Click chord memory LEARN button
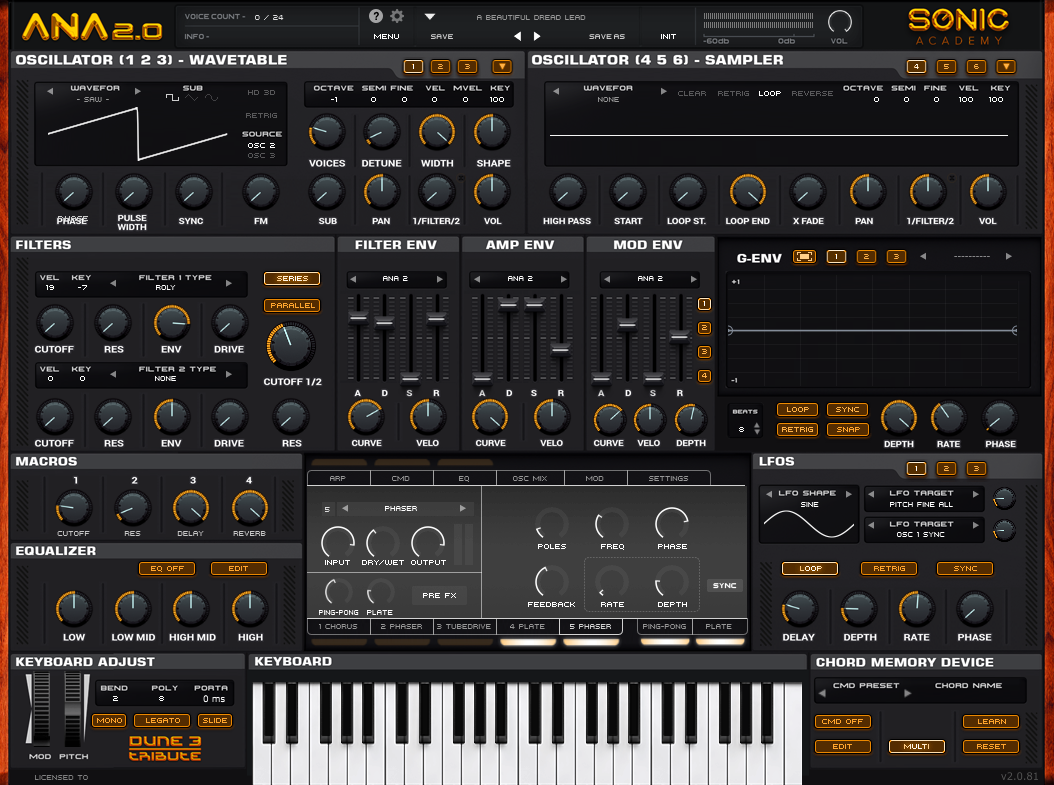The height and width of the screenshot is (785, 1054). (x=991, y=722)
